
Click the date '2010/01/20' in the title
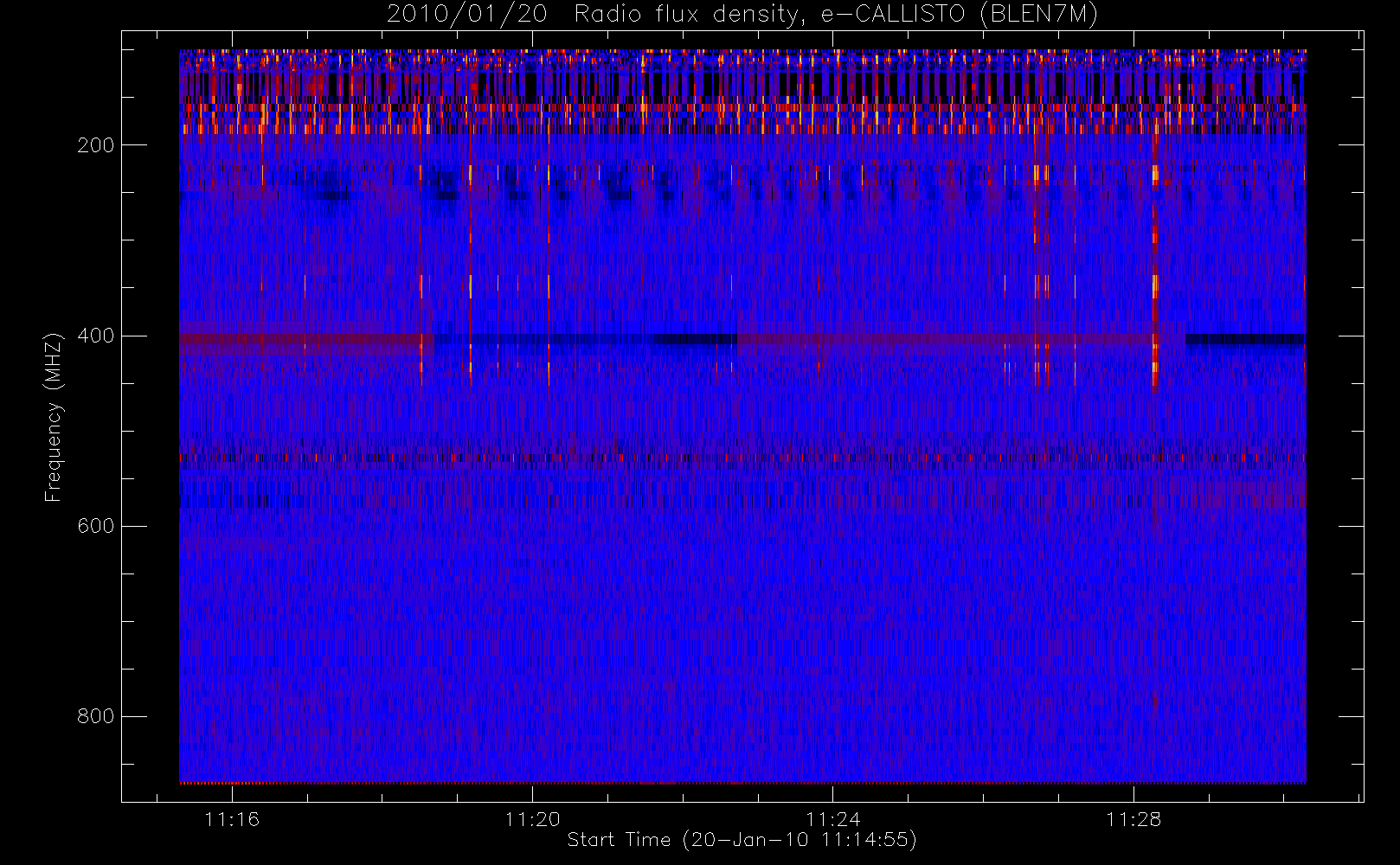(x=467, y=15)
